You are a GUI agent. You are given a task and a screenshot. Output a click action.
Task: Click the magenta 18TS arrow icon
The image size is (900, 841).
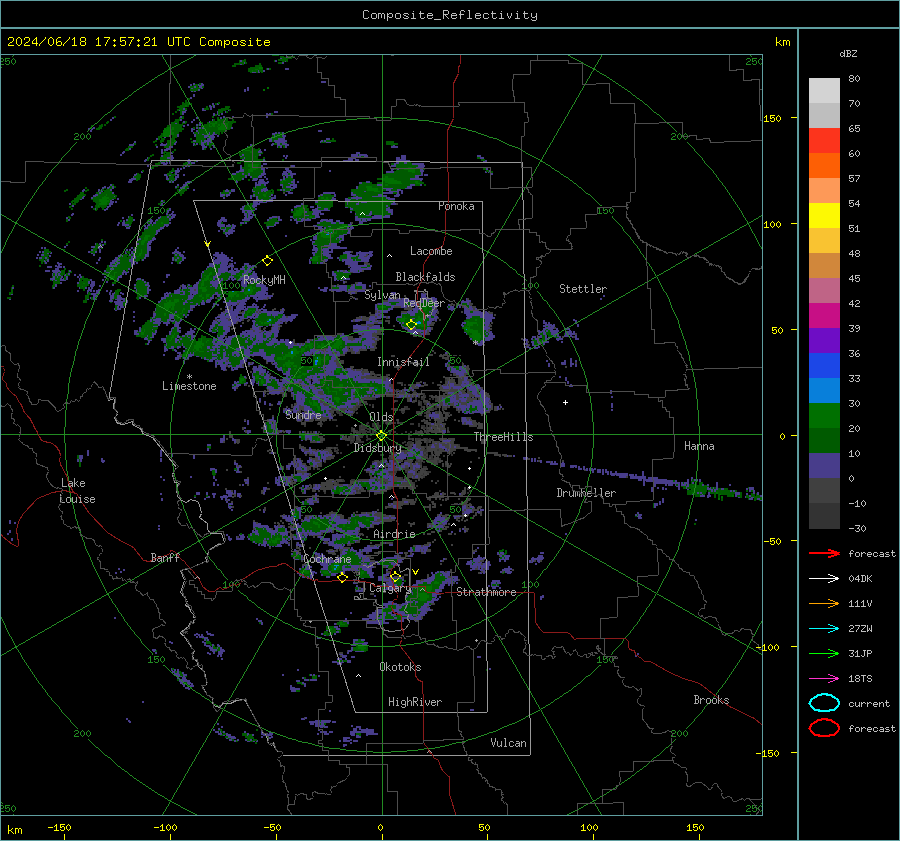point(824,678)
